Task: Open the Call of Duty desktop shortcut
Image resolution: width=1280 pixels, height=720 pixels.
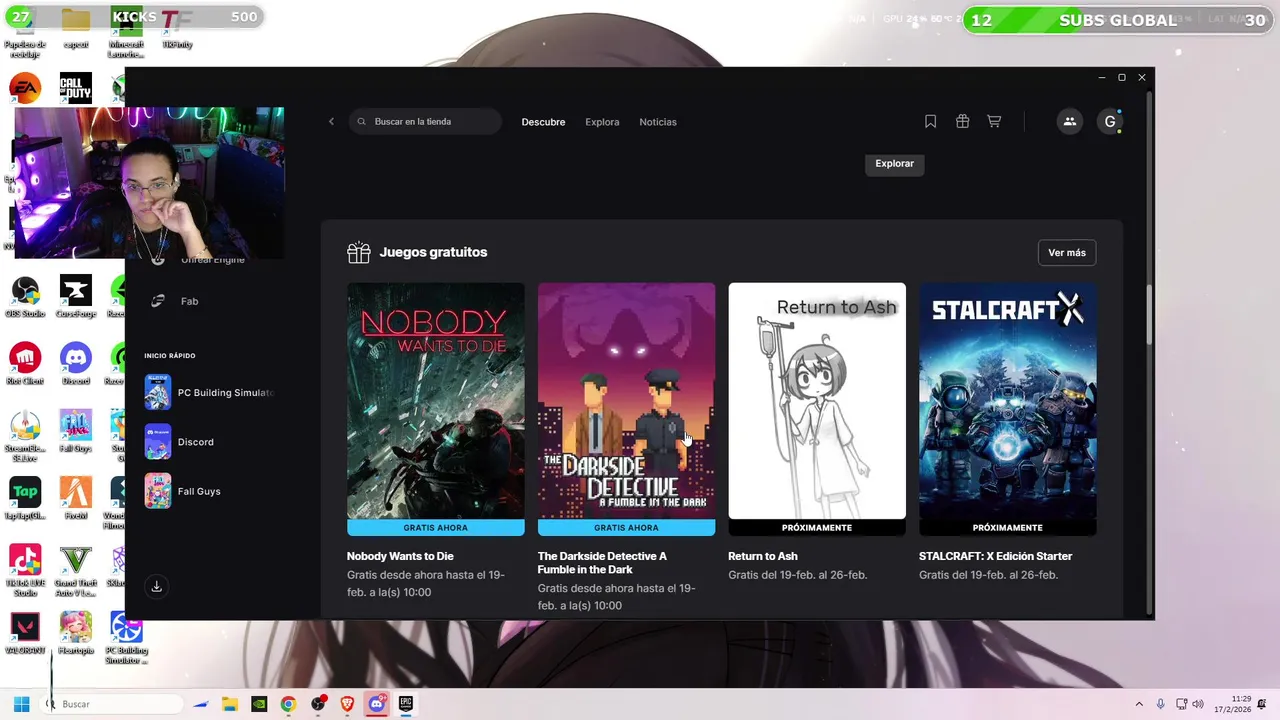Action: coord(76,88)
